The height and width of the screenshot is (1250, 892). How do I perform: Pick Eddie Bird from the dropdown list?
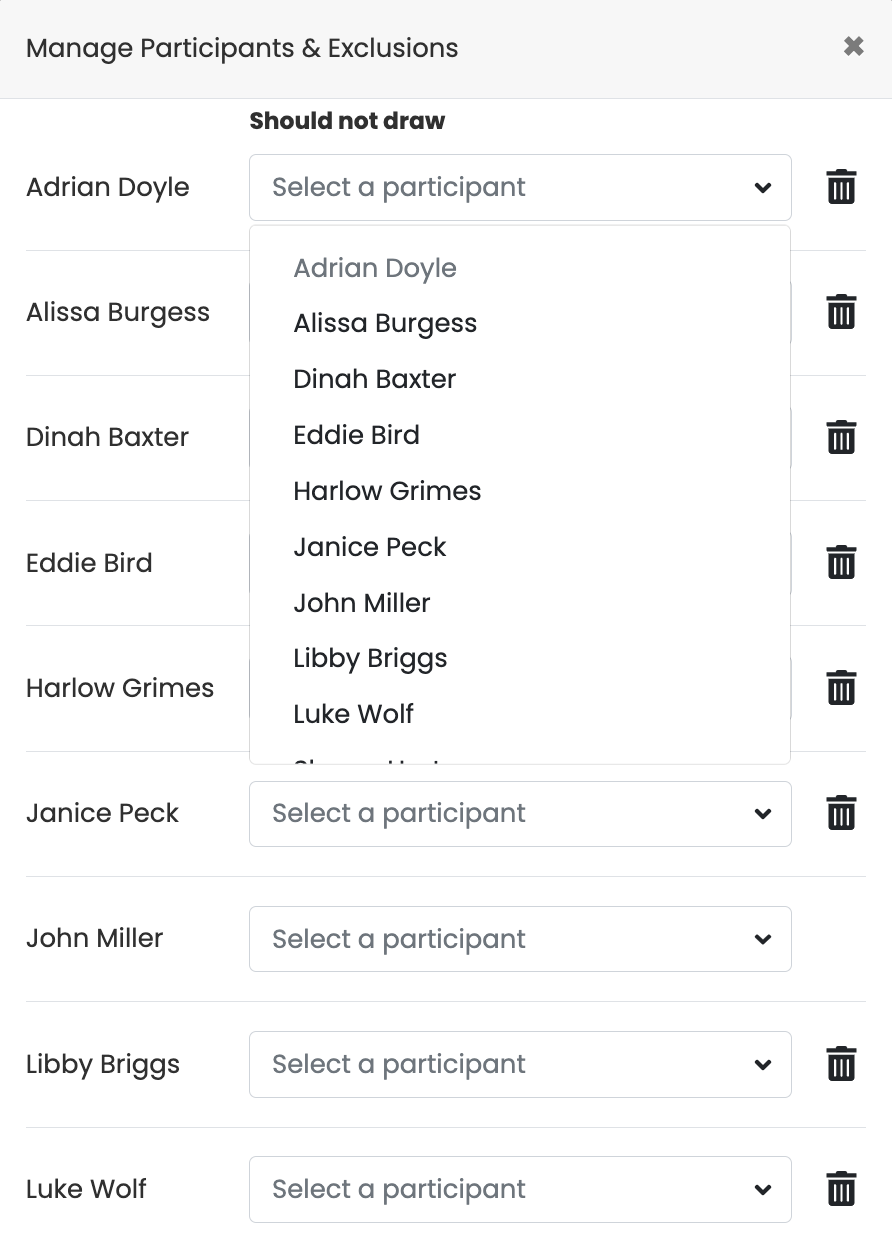[356, 435]
